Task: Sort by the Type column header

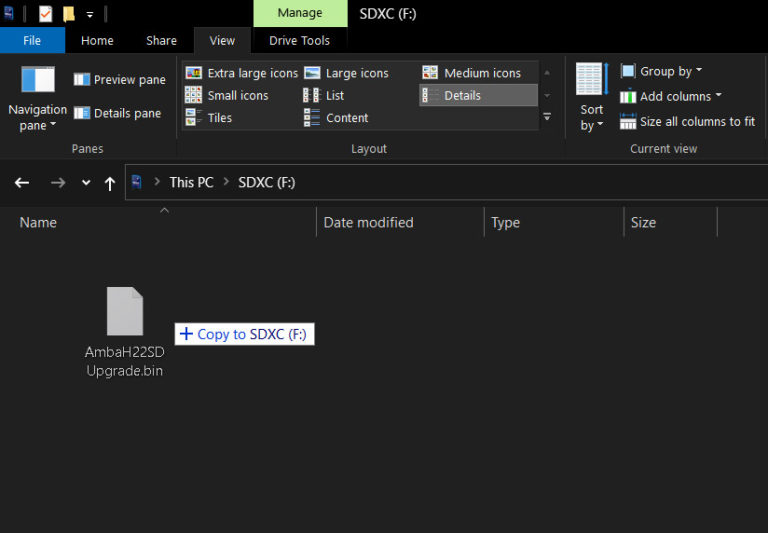Action: tap(554, 222)
